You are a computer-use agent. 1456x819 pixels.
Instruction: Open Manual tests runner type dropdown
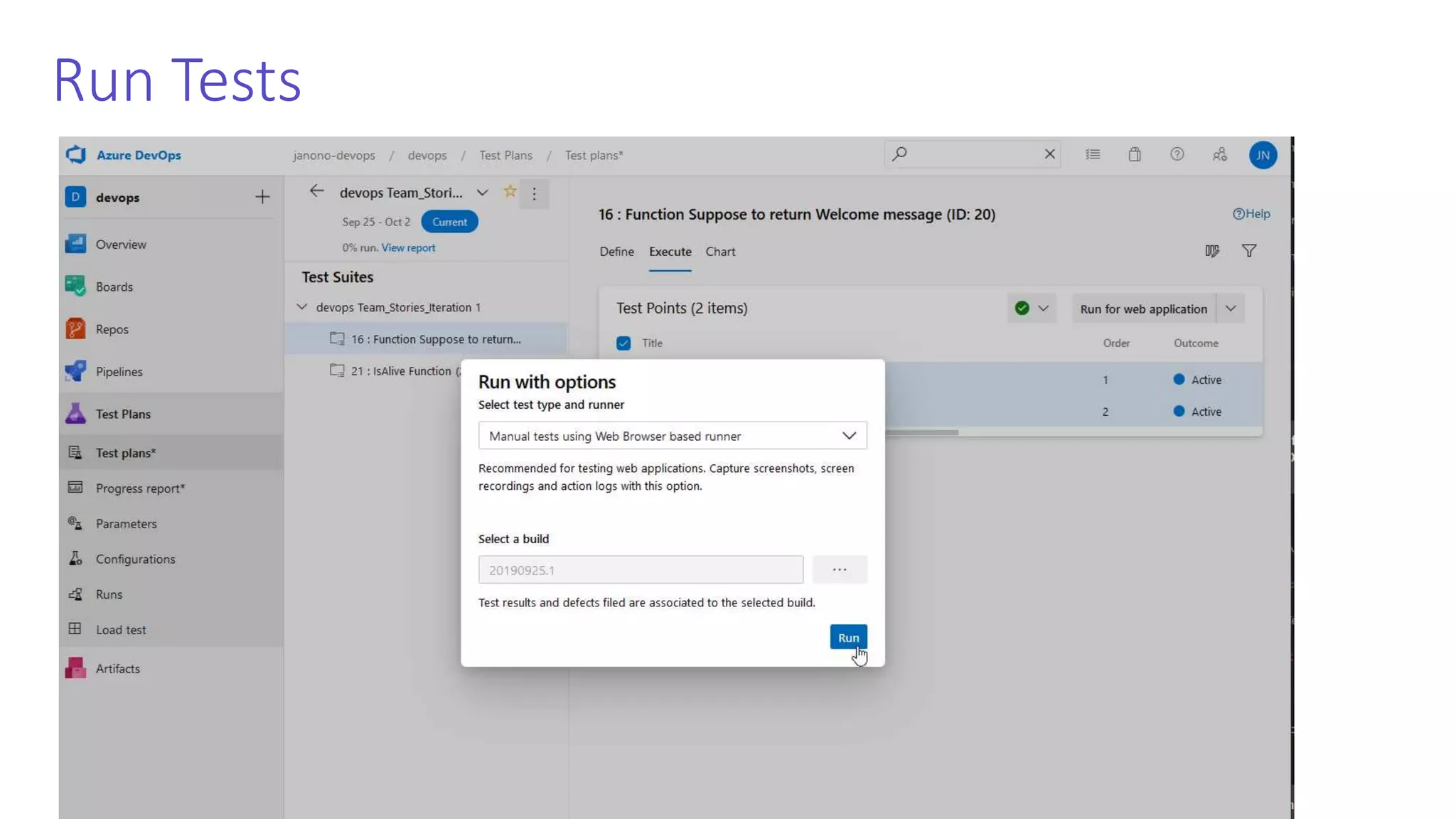672,436
